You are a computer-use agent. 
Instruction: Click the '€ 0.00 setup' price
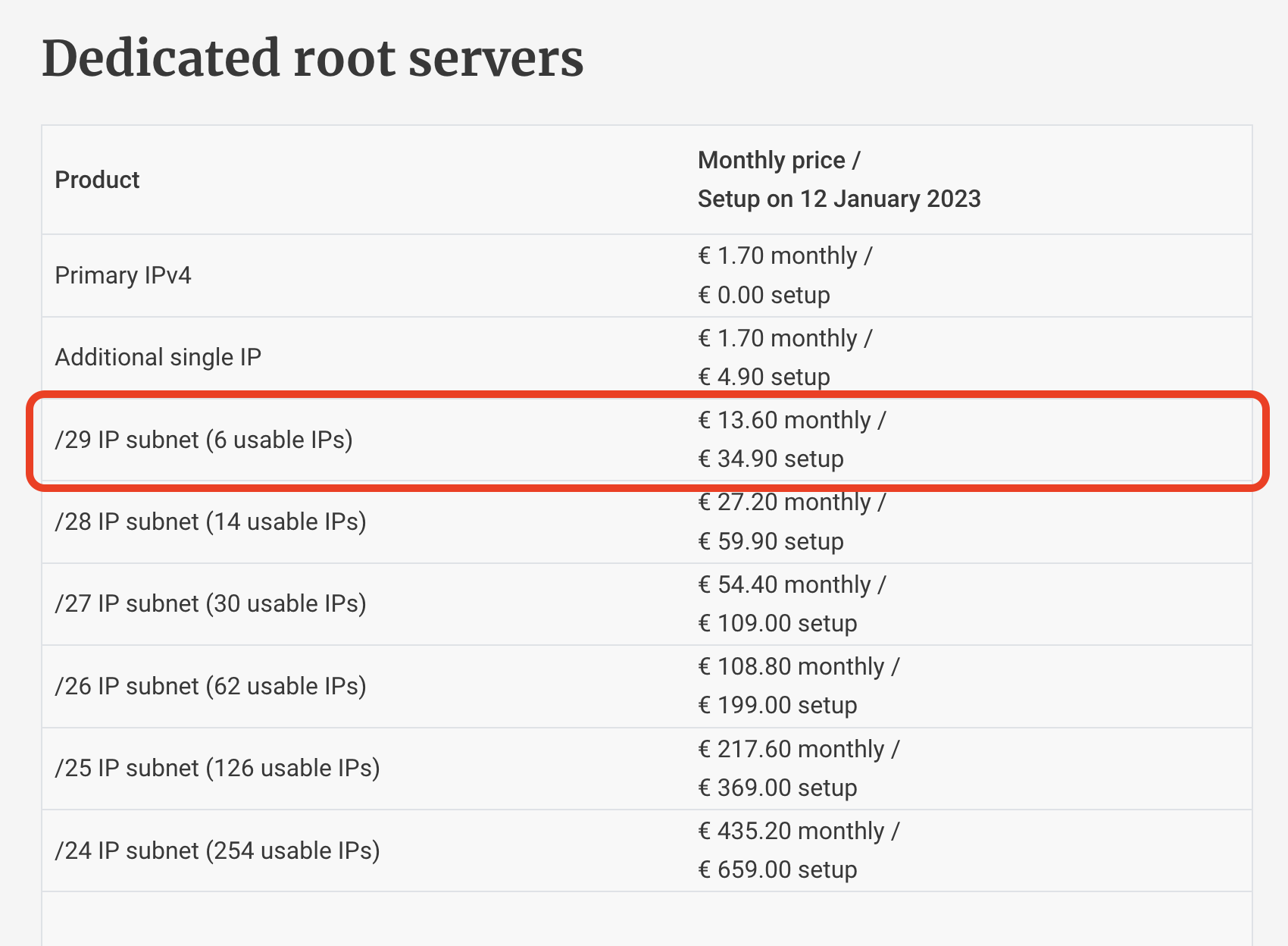point(764,295)
